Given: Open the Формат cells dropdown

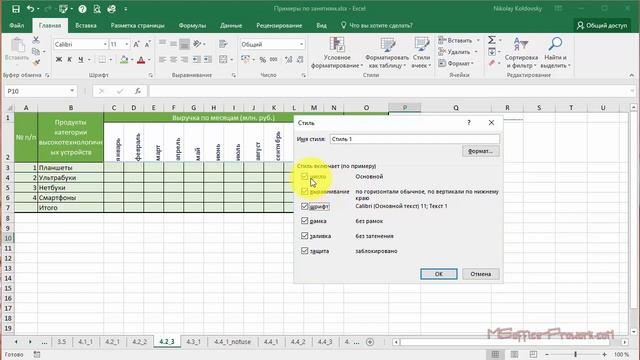Looking at the screenshot, I should [472, 63].
